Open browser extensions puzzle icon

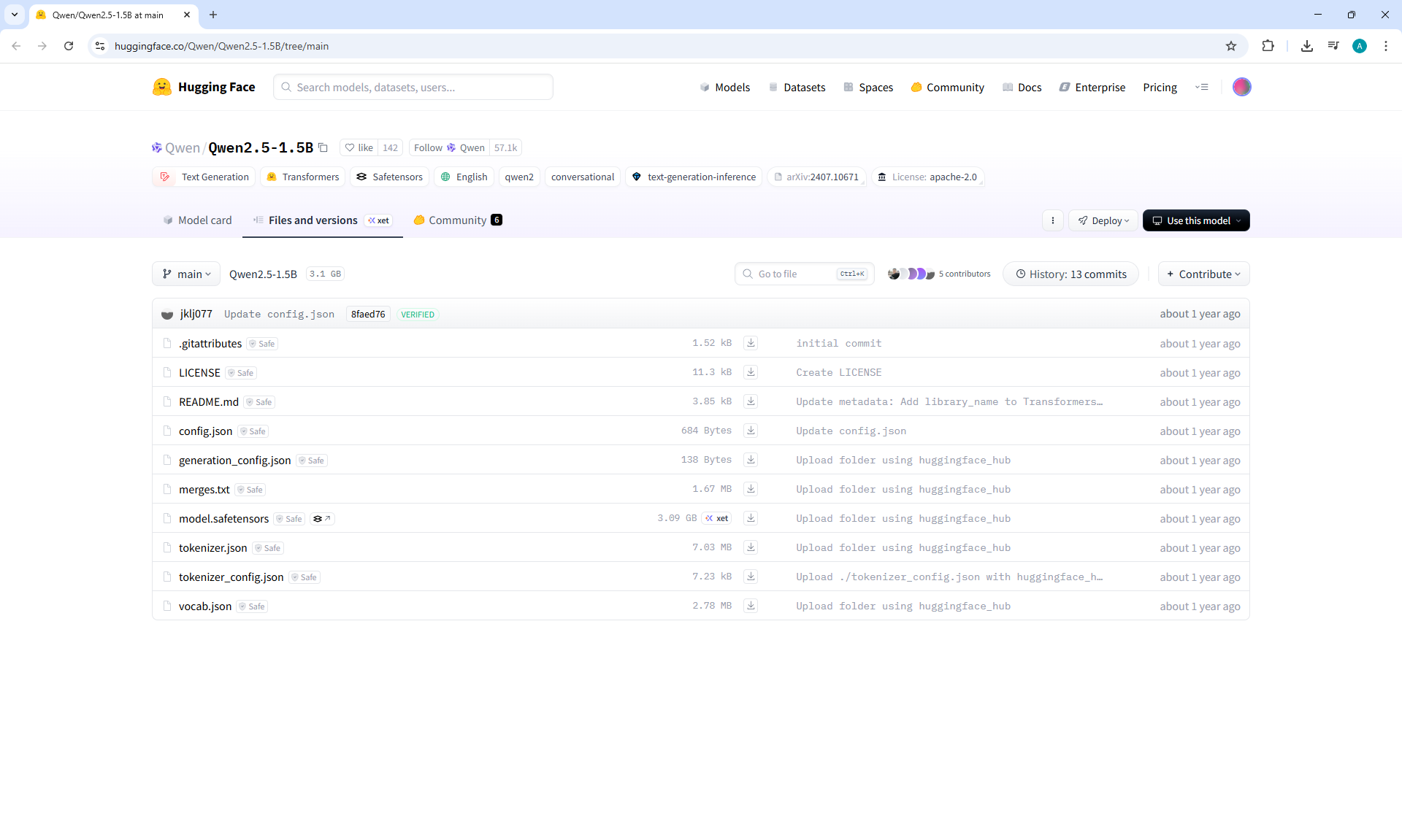(1268, 46)
